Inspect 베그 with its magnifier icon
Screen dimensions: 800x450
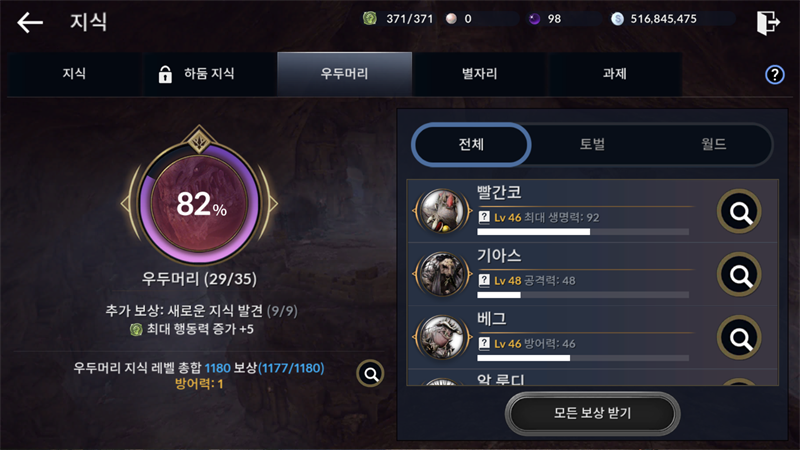739,338
